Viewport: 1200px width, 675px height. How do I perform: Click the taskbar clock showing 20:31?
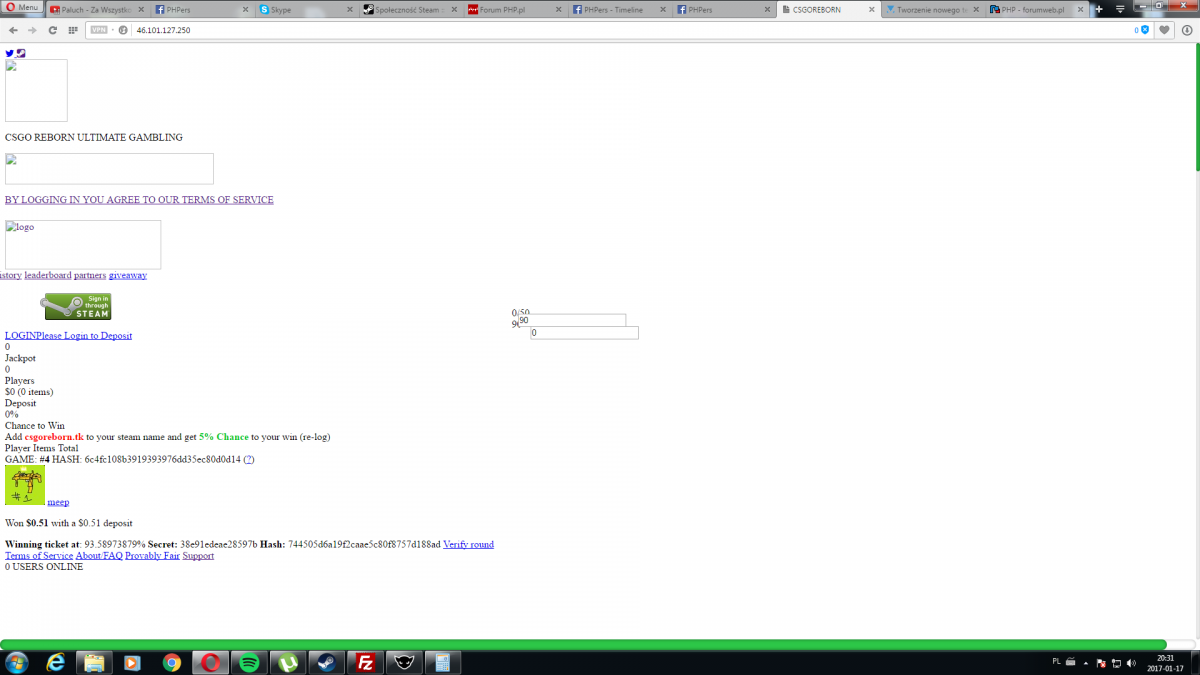pos(1164,663)
